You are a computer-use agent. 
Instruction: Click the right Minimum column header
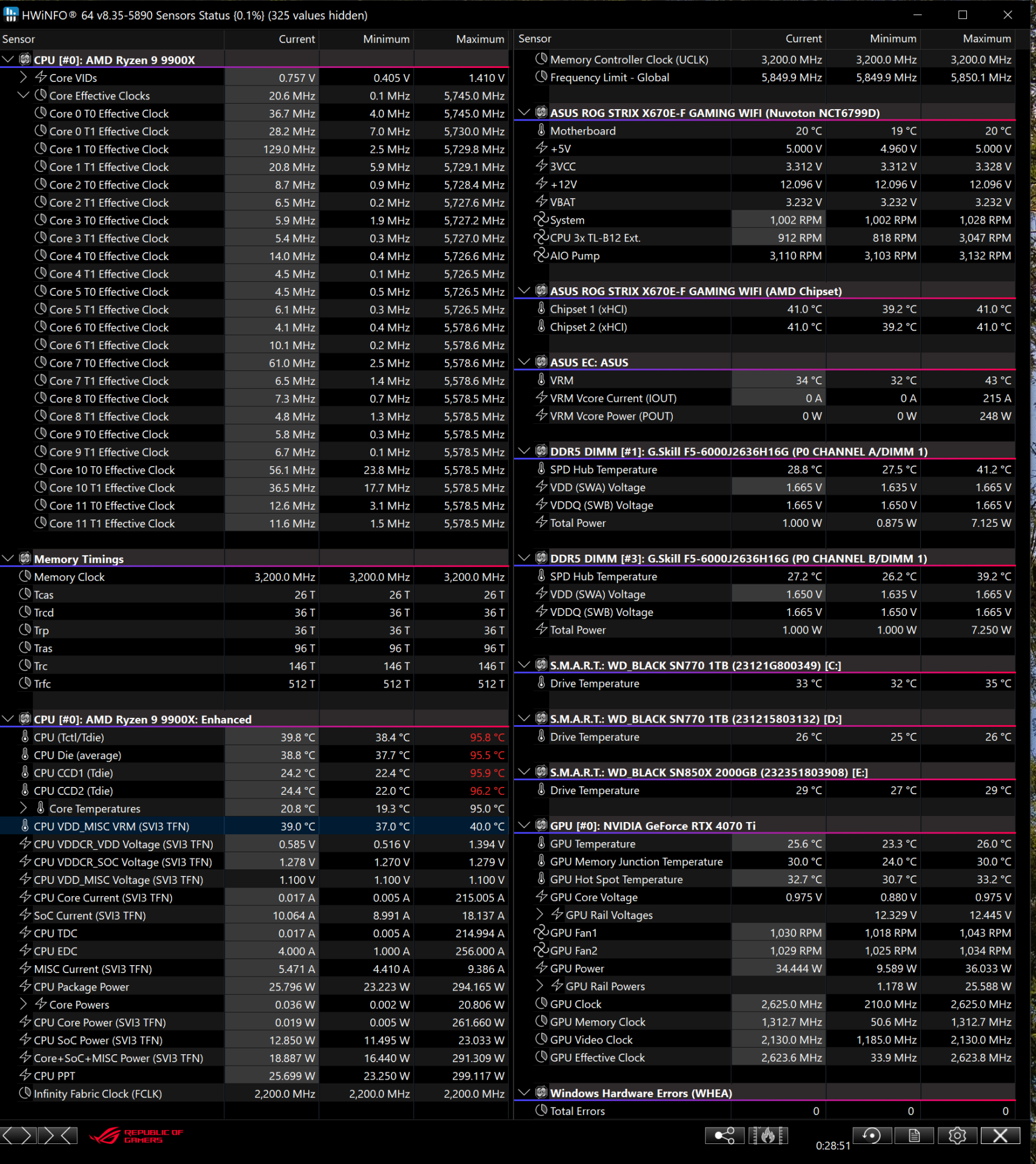pos(873,39)
